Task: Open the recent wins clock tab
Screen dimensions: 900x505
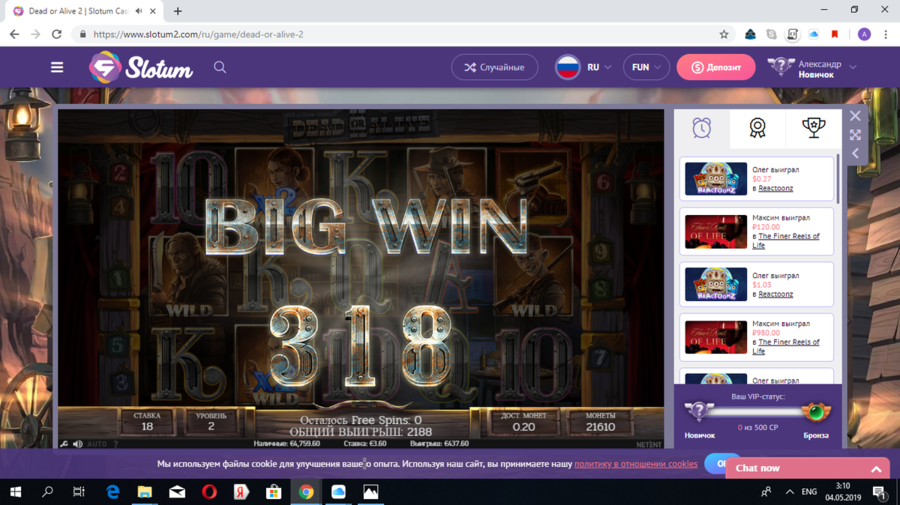Action: click(x=702, y=127)
